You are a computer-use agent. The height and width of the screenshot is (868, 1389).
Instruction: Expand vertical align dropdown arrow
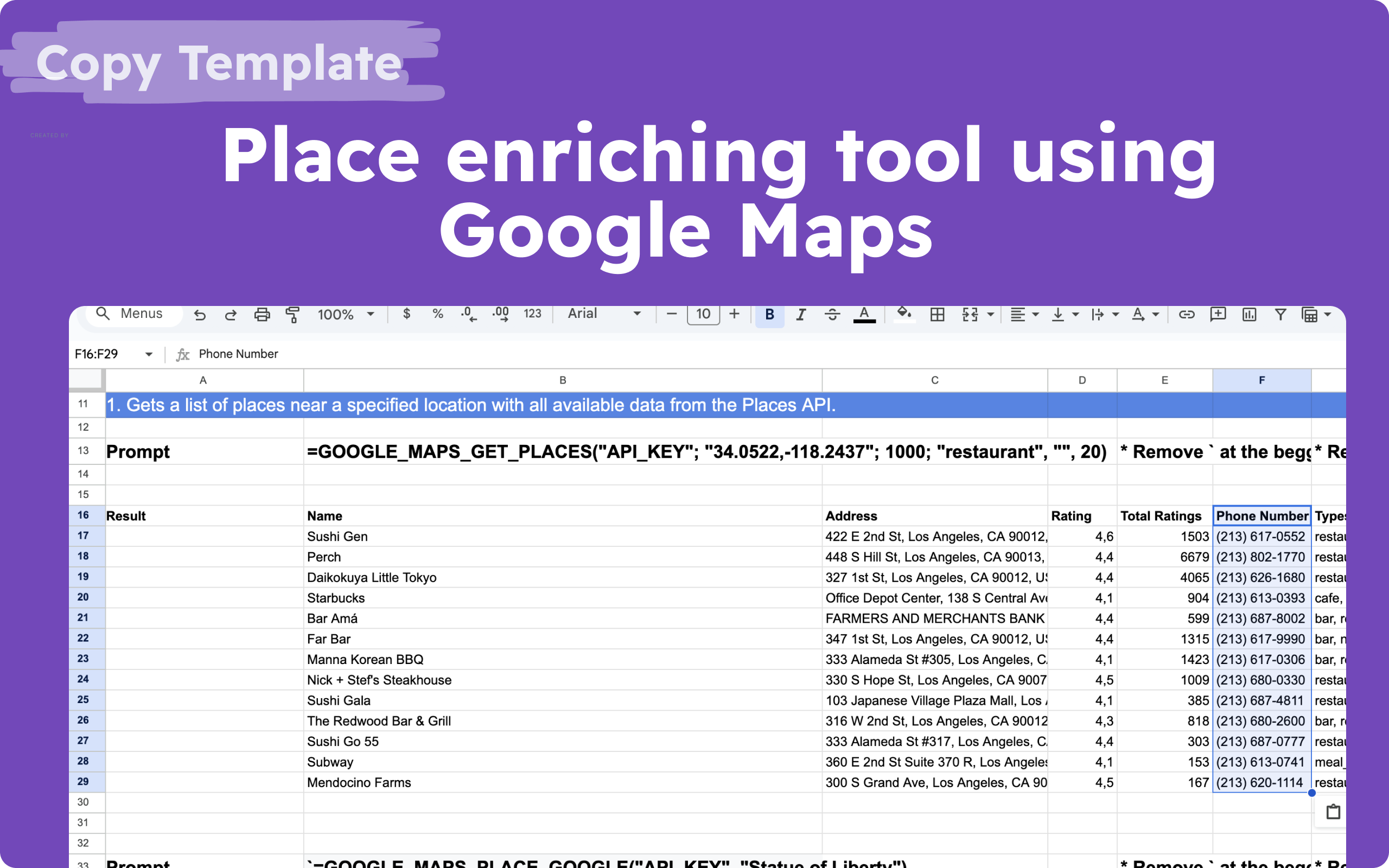pos(1075,315)
